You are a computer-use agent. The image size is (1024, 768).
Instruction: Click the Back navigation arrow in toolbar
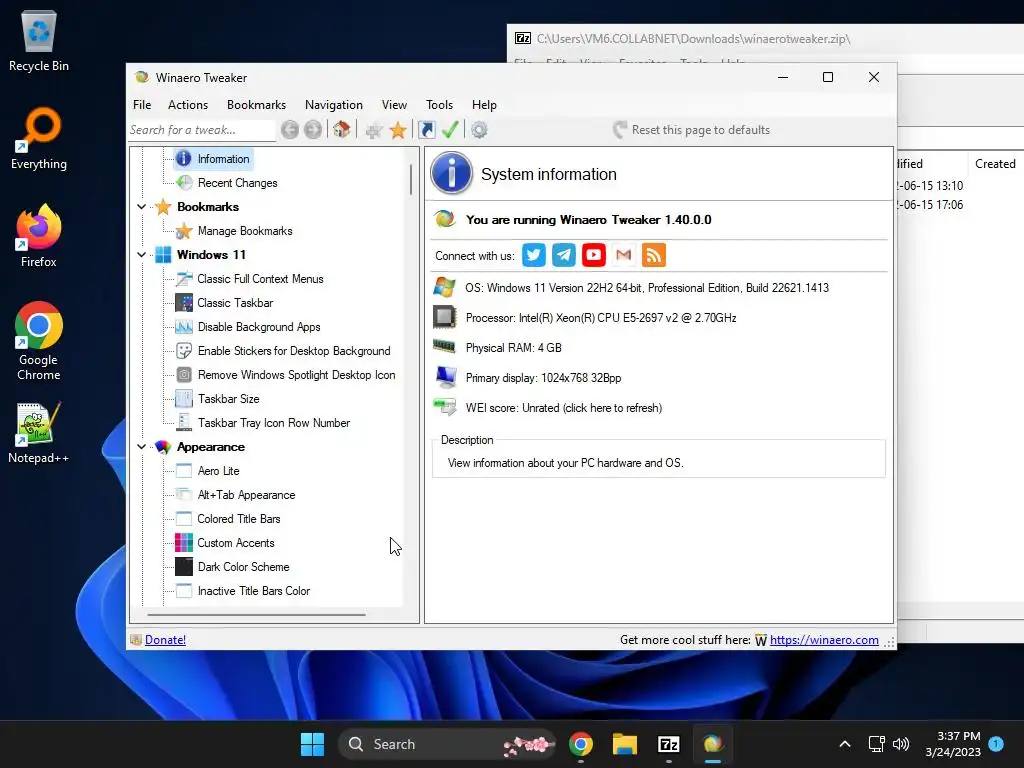click(290, 130)
